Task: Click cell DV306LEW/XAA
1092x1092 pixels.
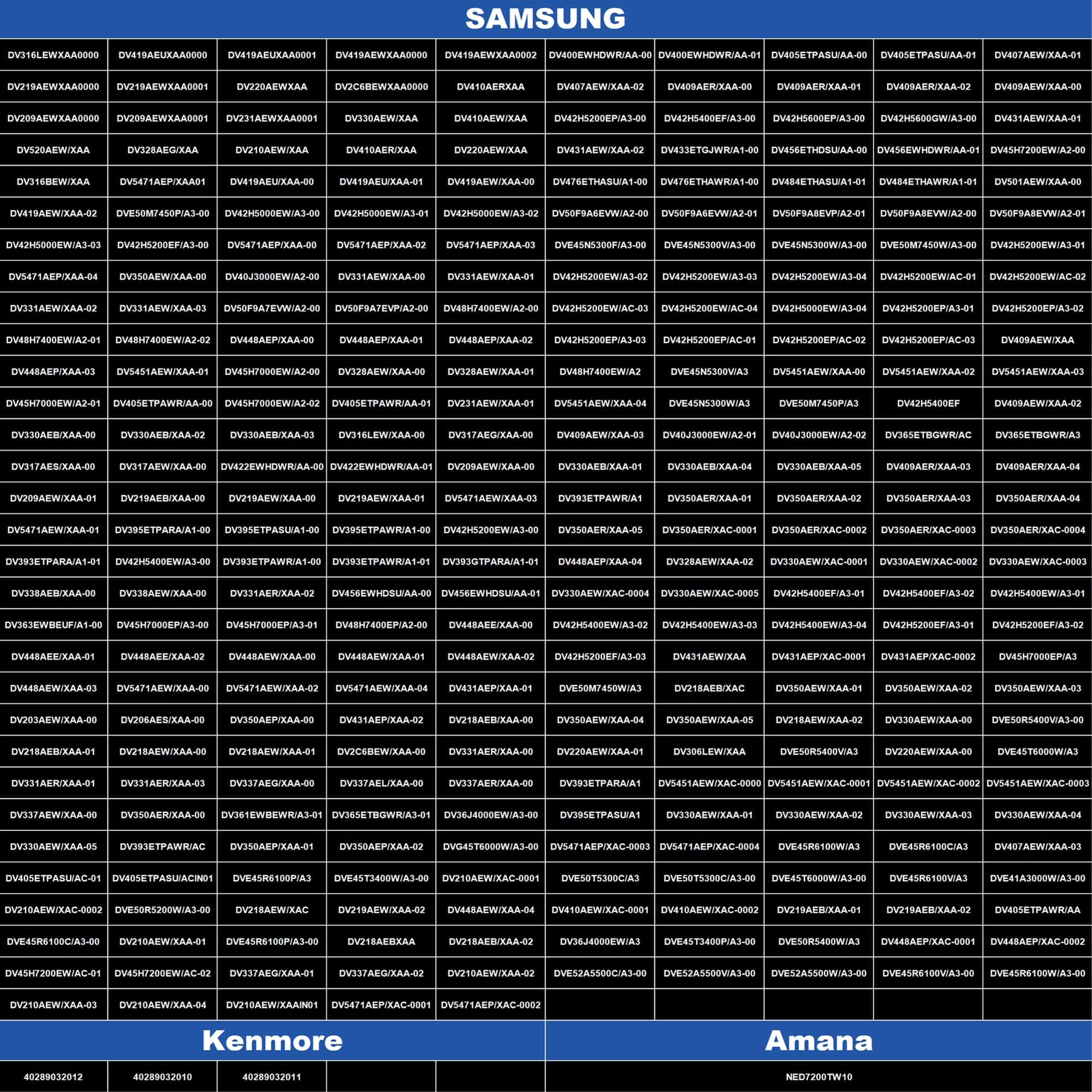Action: [709, 751]
